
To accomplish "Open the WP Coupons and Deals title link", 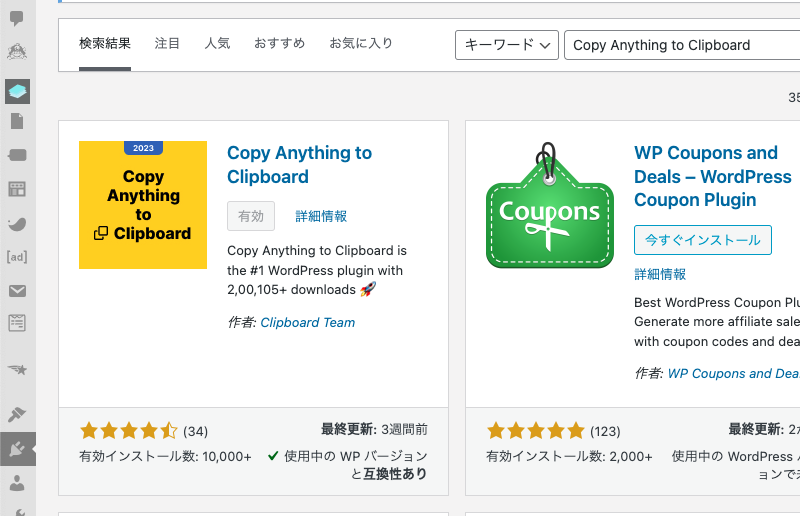I will click(712, 176).
